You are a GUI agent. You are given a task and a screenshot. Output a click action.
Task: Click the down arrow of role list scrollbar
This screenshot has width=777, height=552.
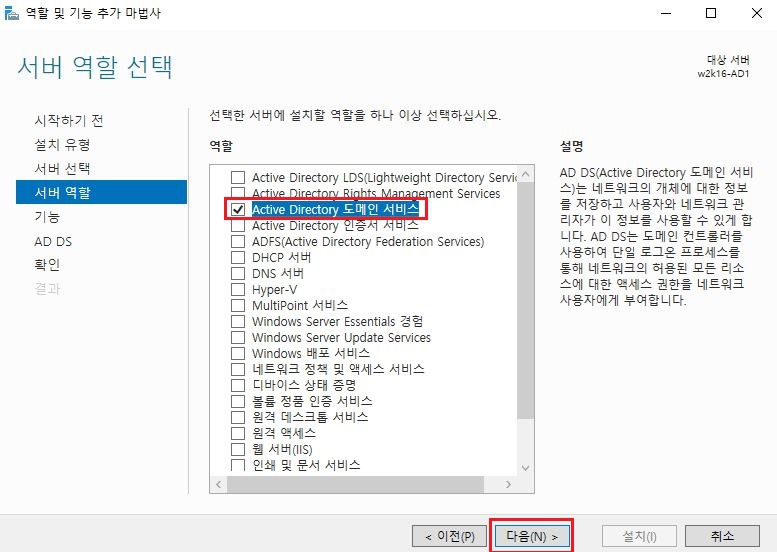click(x=526, y=468)
